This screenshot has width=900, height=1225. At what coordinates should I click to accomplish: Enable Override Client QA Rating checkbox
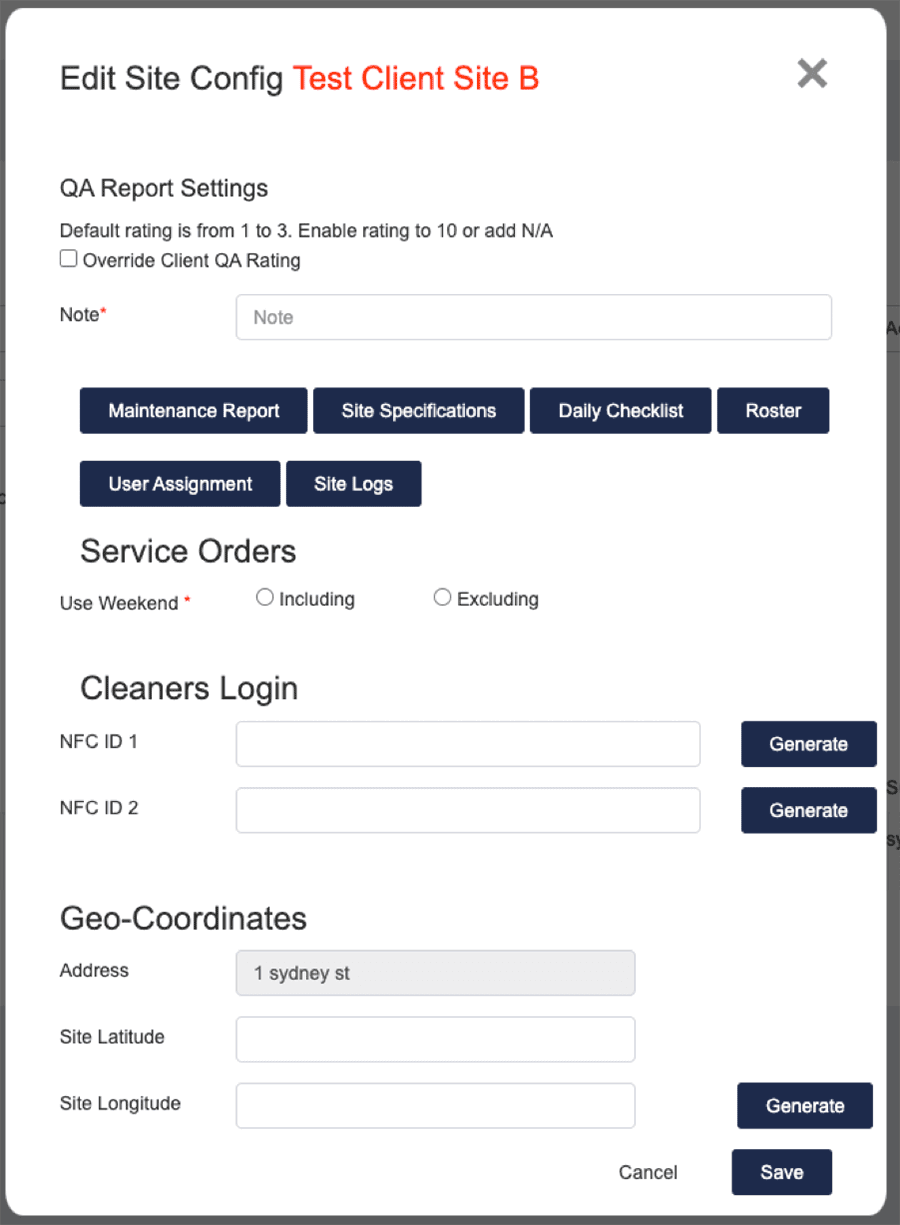pyautogui.click(x=68, y=259)
